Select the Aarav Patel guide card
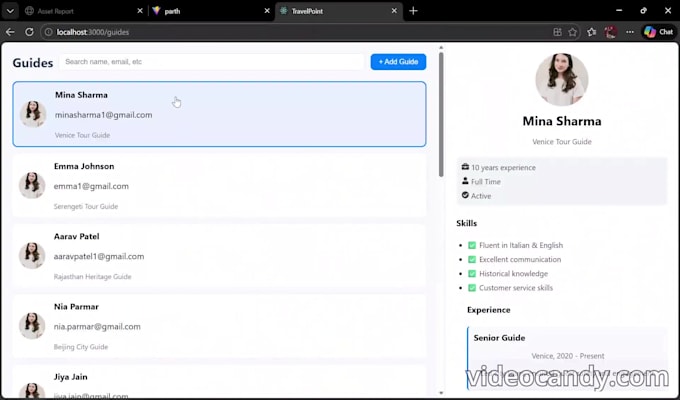 click(219, 256)
